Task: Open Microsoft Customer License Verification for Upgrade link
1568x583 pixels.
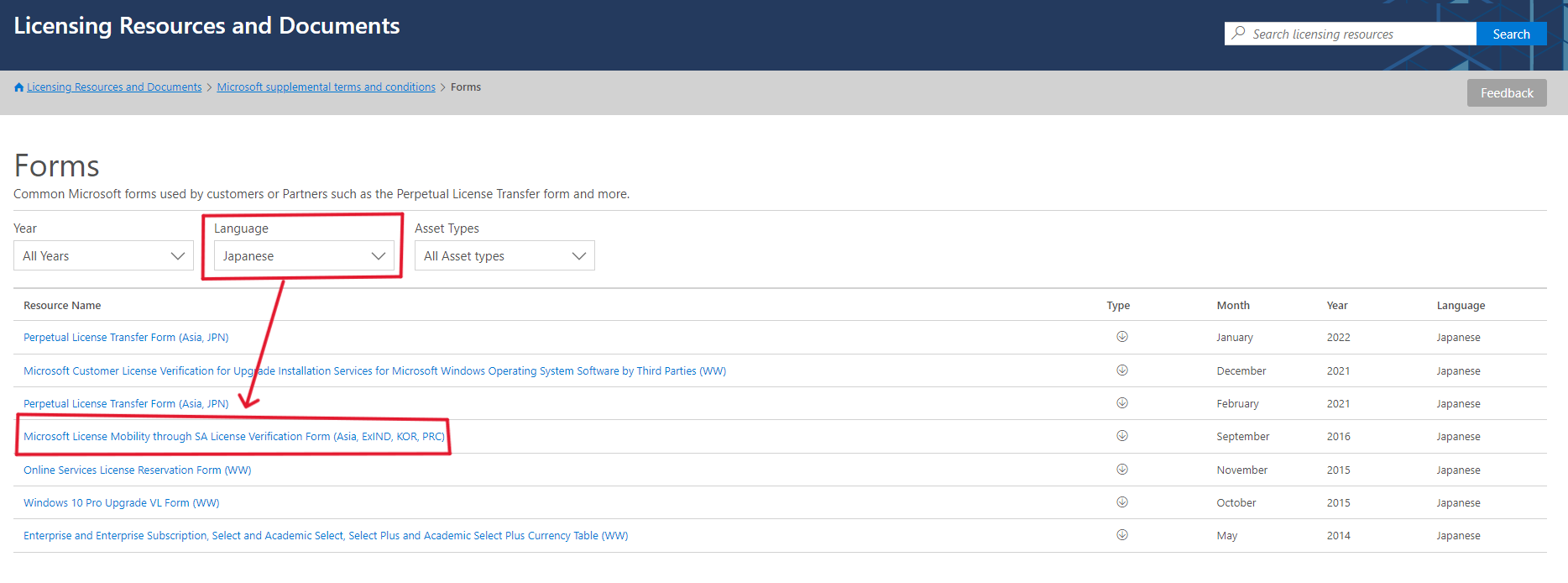Action: click(x=374, y=370)
